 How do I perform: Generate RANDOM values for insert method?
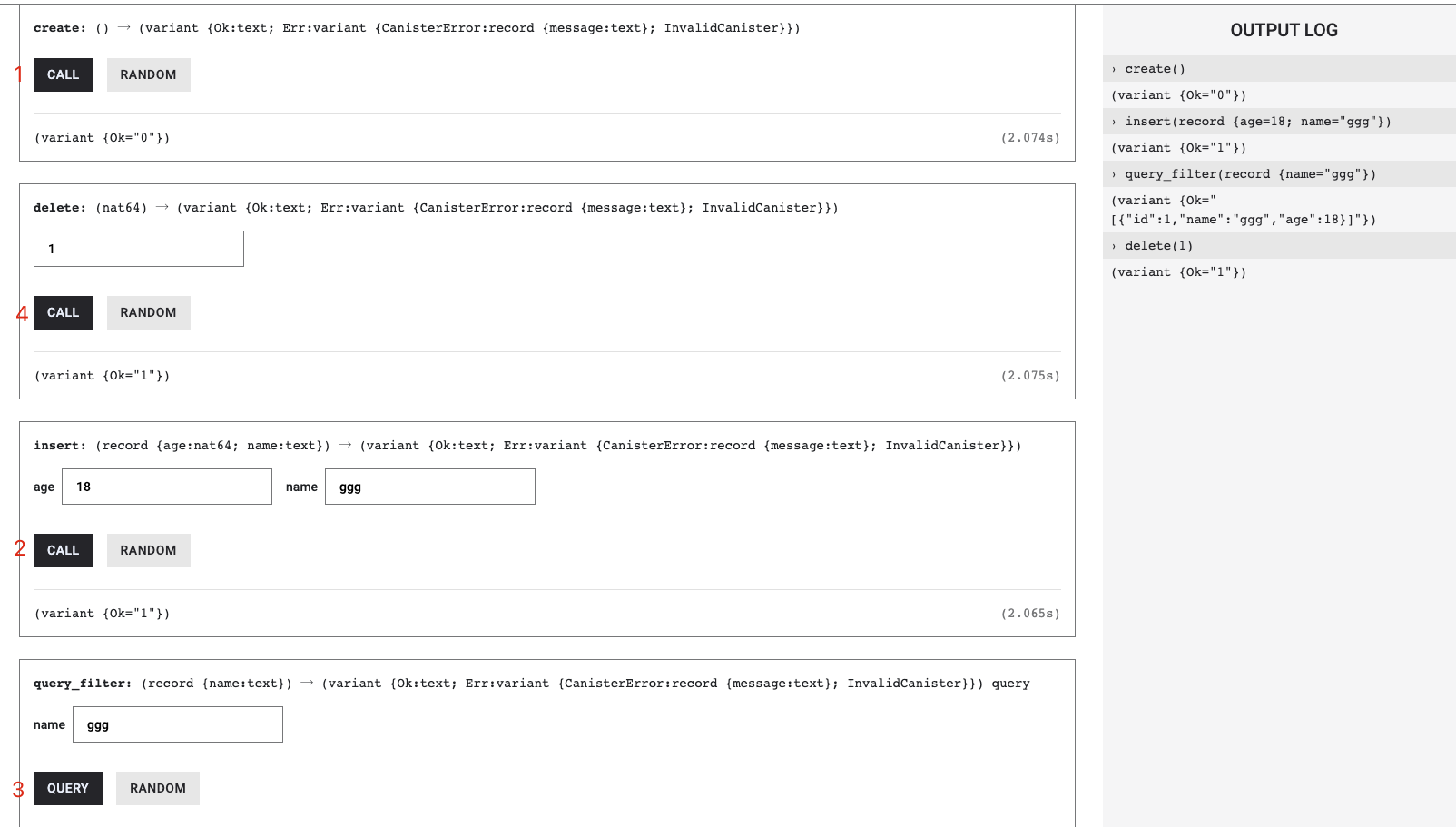click(x=148, y=550)
